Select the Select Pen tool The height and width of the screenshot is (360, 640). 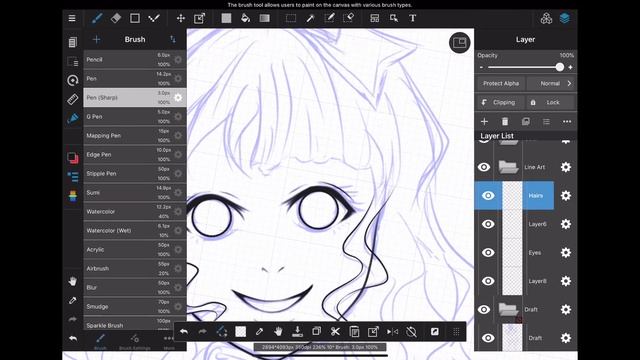[x=329, y=18]
